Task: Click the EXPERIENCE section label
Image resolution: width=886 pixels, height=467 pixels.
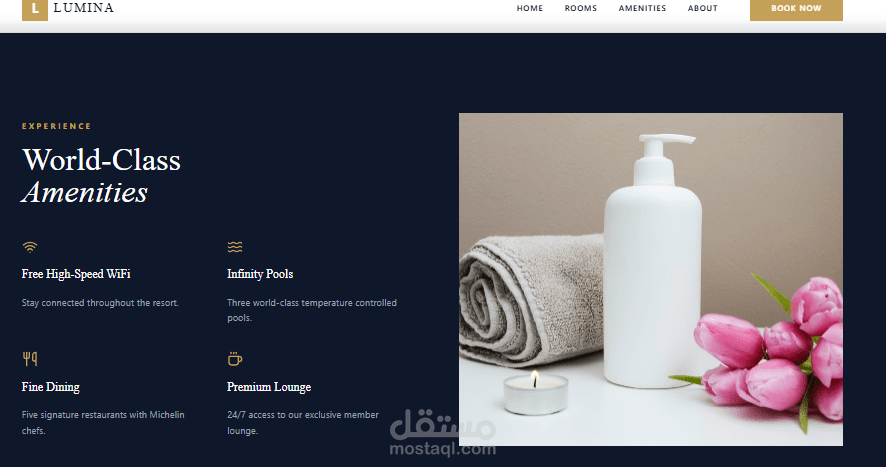Action: [57, 126]
